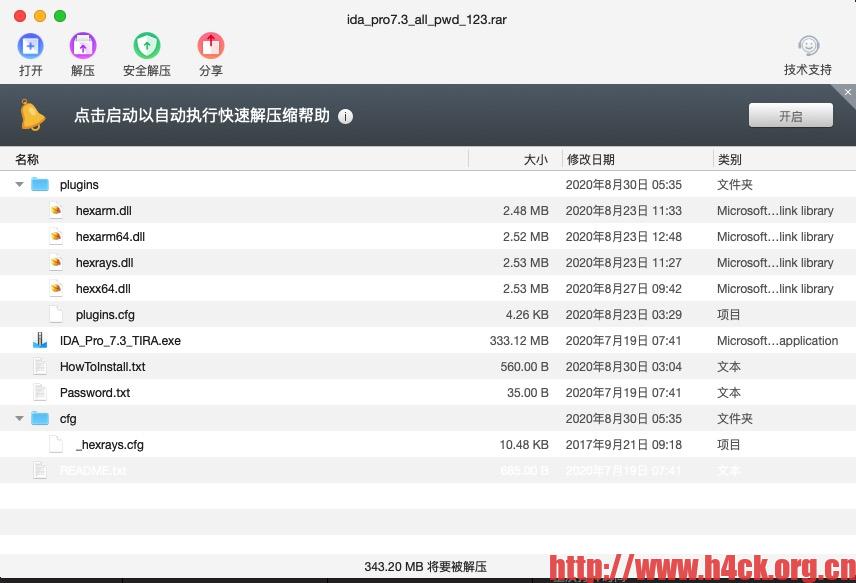Collapse the plugins folder disclosure triangle
This screenshot has width=856, height=583.
pos(20,185)
